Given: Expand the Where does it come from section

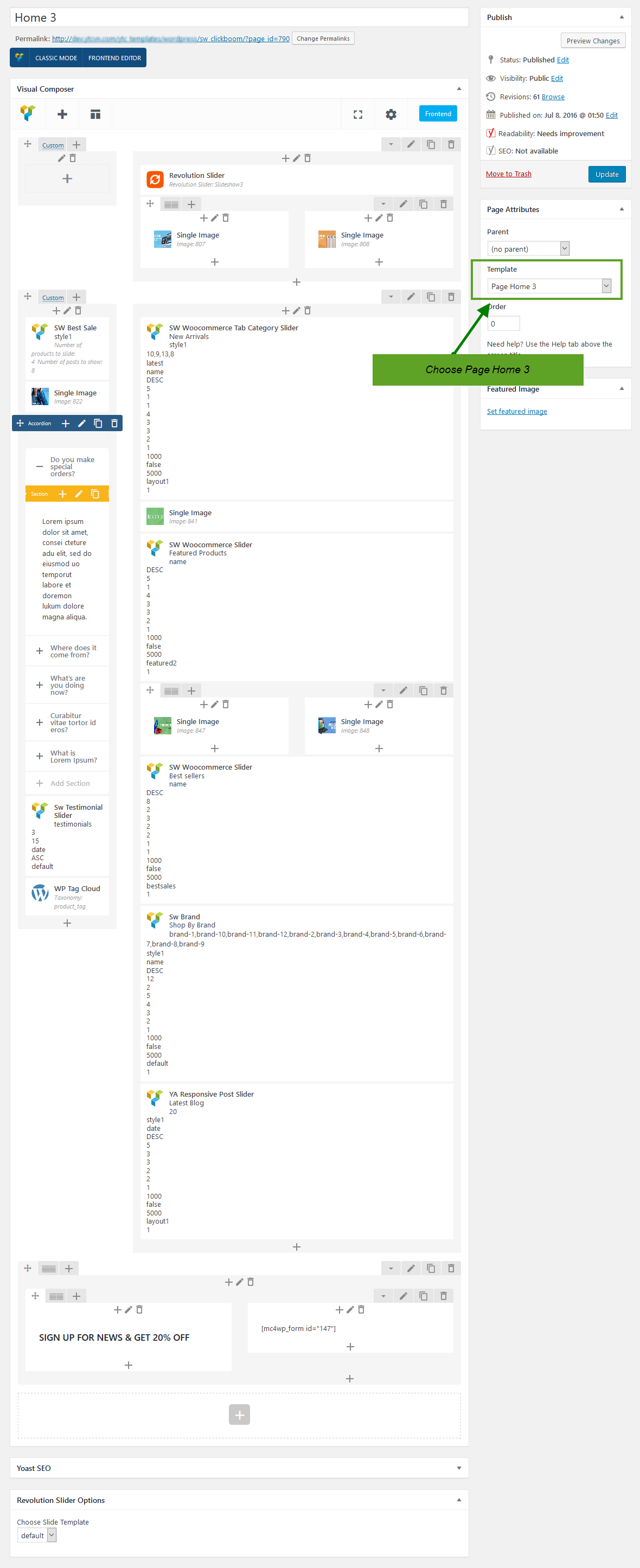Looking at the screenshot, I should click(x=40, y=651).
